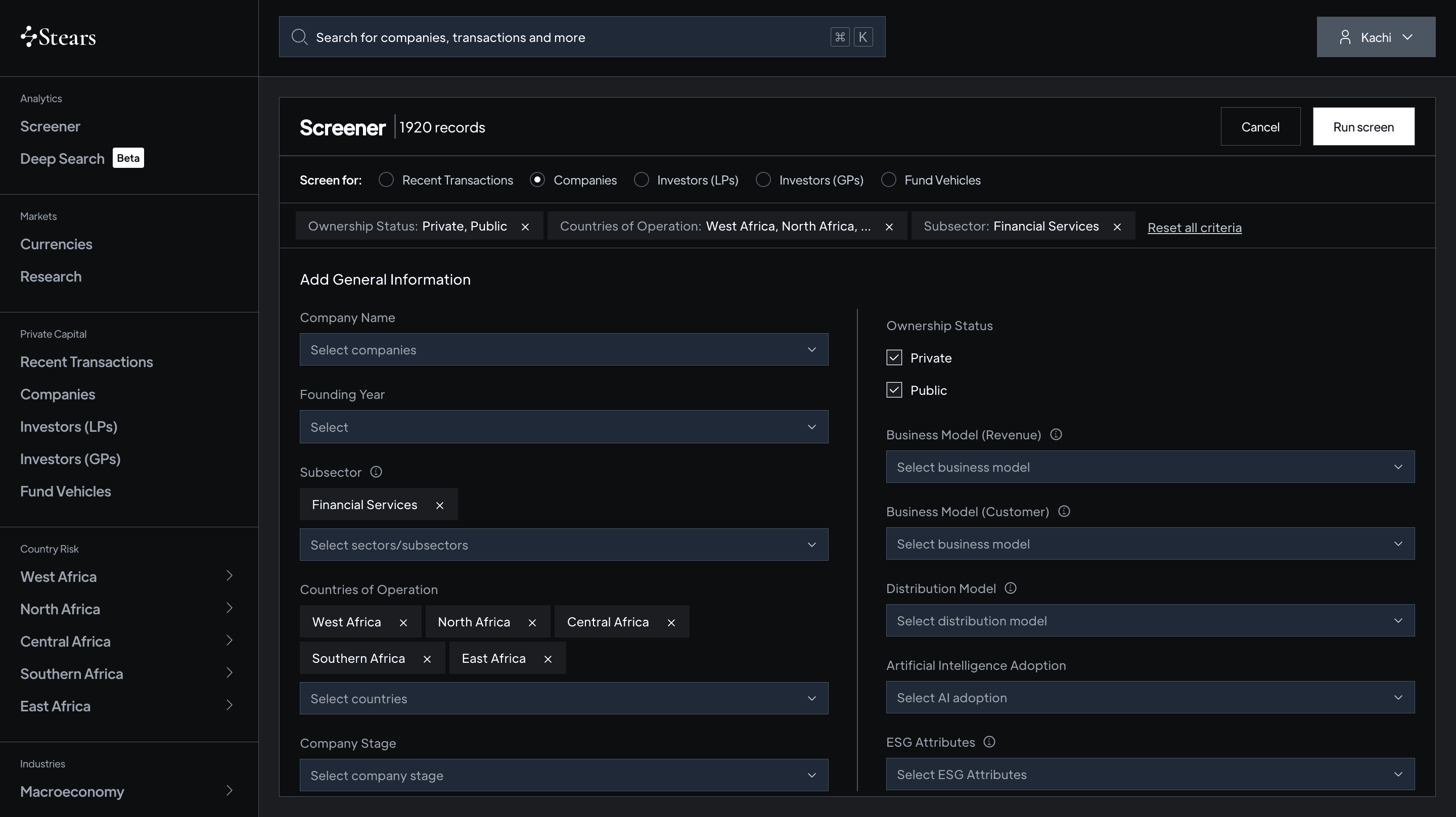Open the Select countries dropdown
This screenshot has width=1456, height=817.
(x=564, y=699)
